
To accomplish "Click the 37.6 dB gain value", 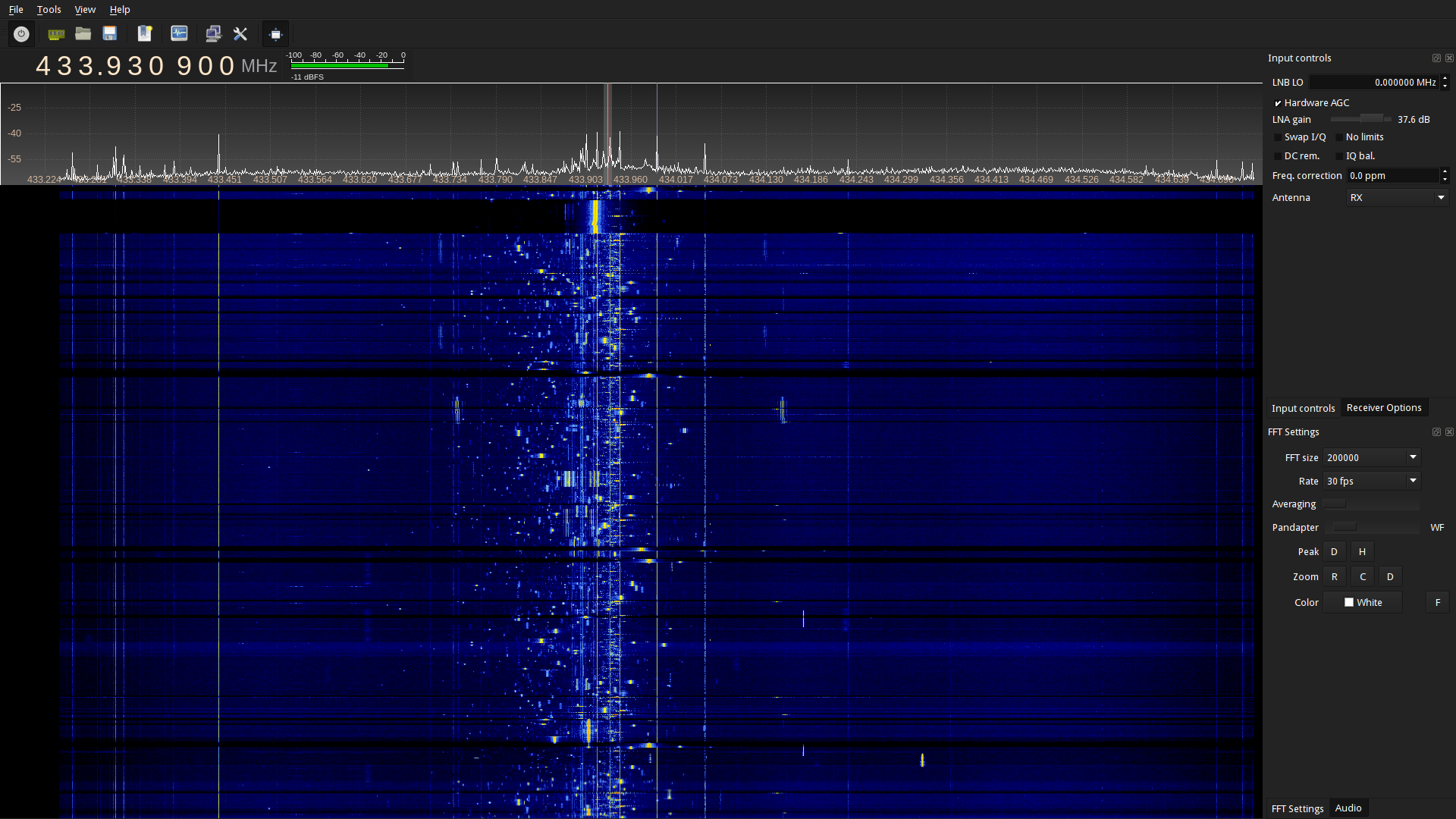I will pyautogui.click(x=1414, y=120).
